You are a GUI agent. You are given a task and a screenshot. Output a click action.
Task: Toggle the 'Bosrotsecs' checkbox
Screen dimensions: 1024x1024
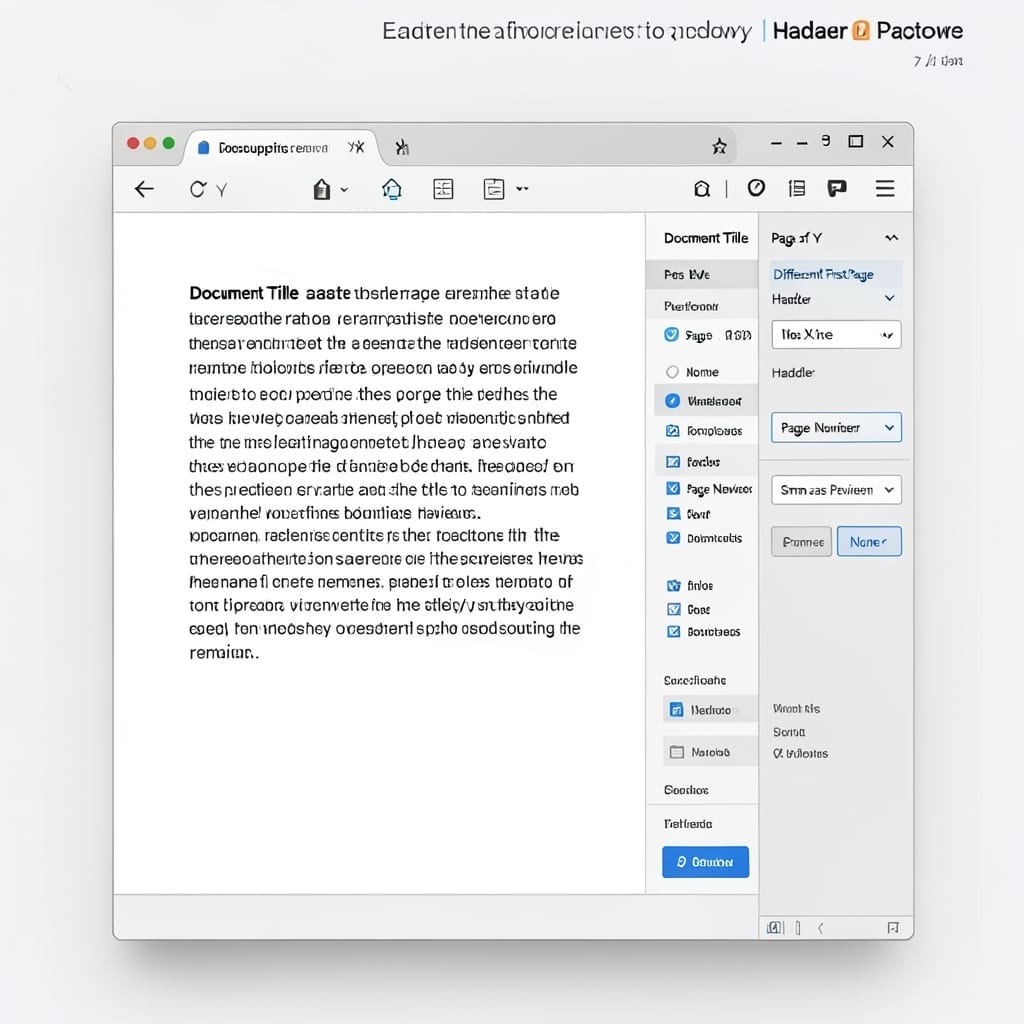tap(673, 632)
